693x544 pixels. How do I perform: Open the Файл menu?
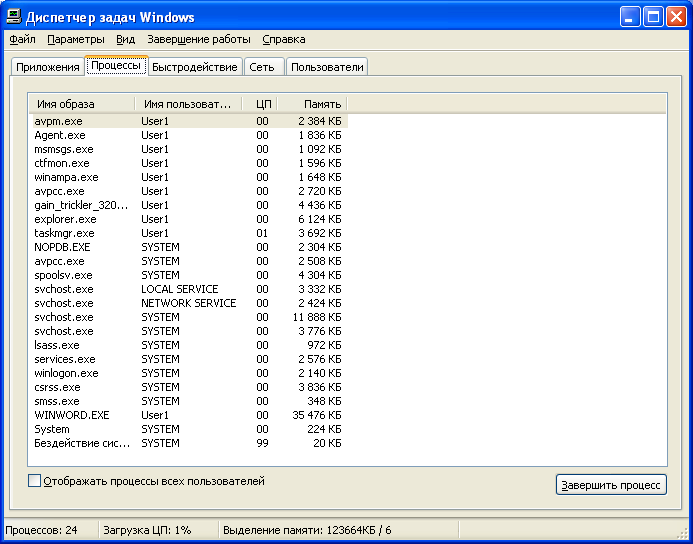point(23,39)
